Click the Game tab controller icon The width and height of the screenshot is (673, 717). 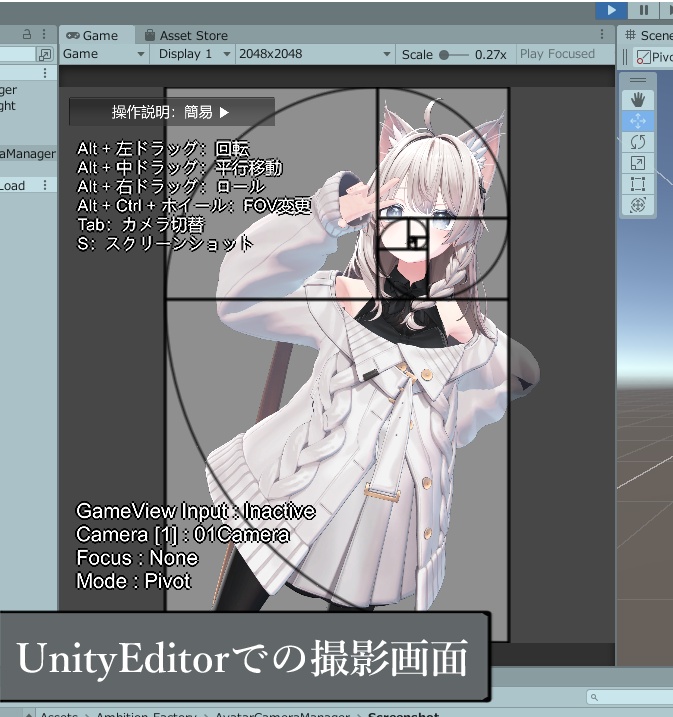click(72, 35)
